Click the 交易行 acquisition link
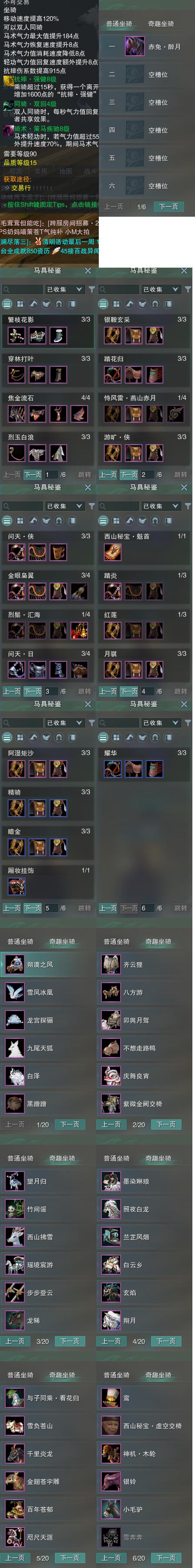 click(x=21, y=188)
